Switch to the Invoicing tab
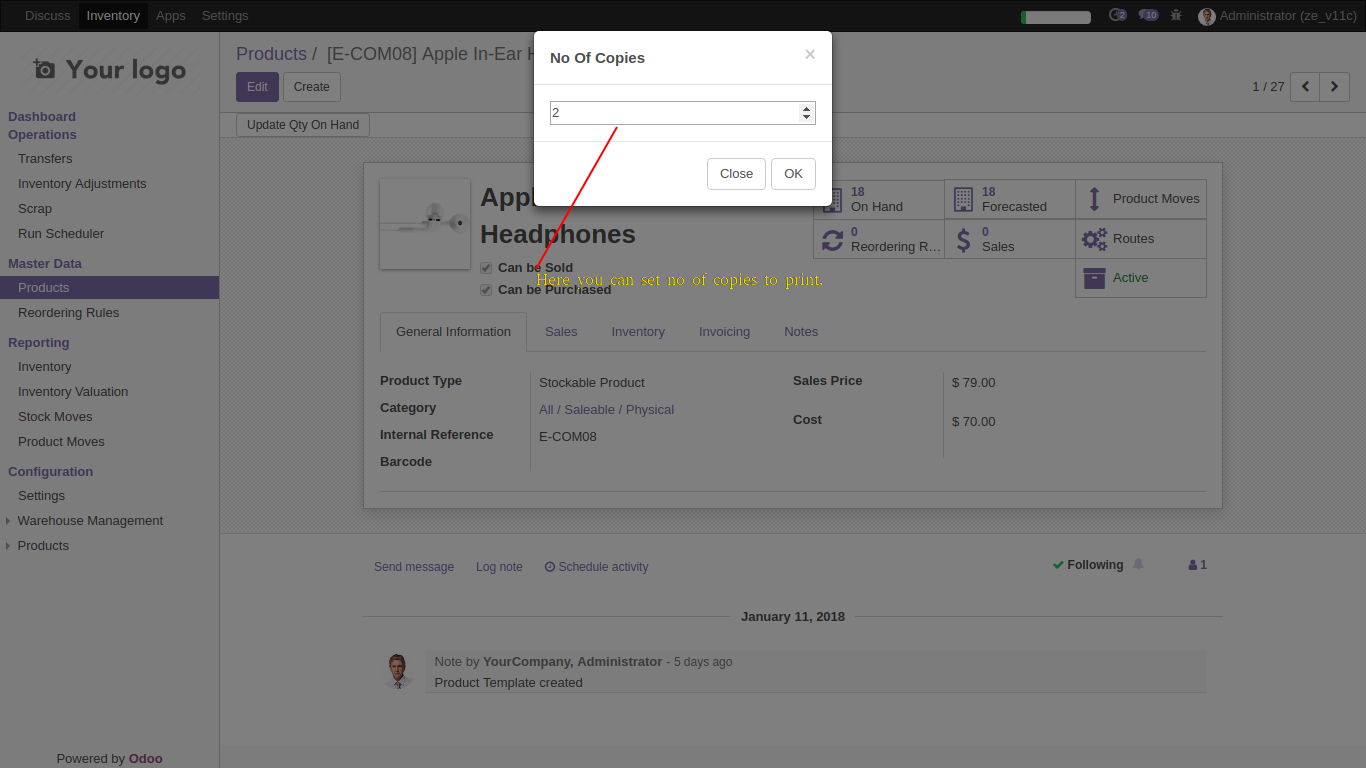 click(724, 332)
